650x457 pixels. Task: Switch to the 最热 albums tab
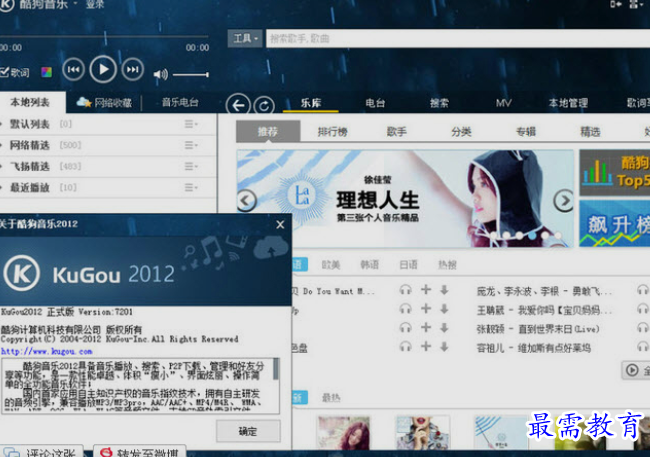[331, 398]
